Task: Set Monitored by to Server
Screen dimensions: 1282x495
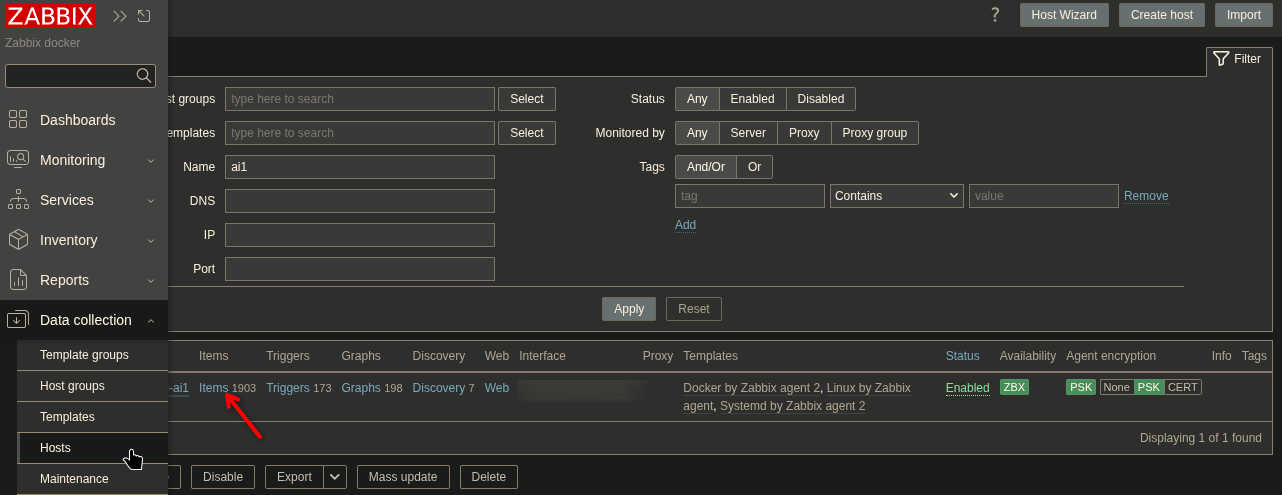Action: (x=748, y=133)
